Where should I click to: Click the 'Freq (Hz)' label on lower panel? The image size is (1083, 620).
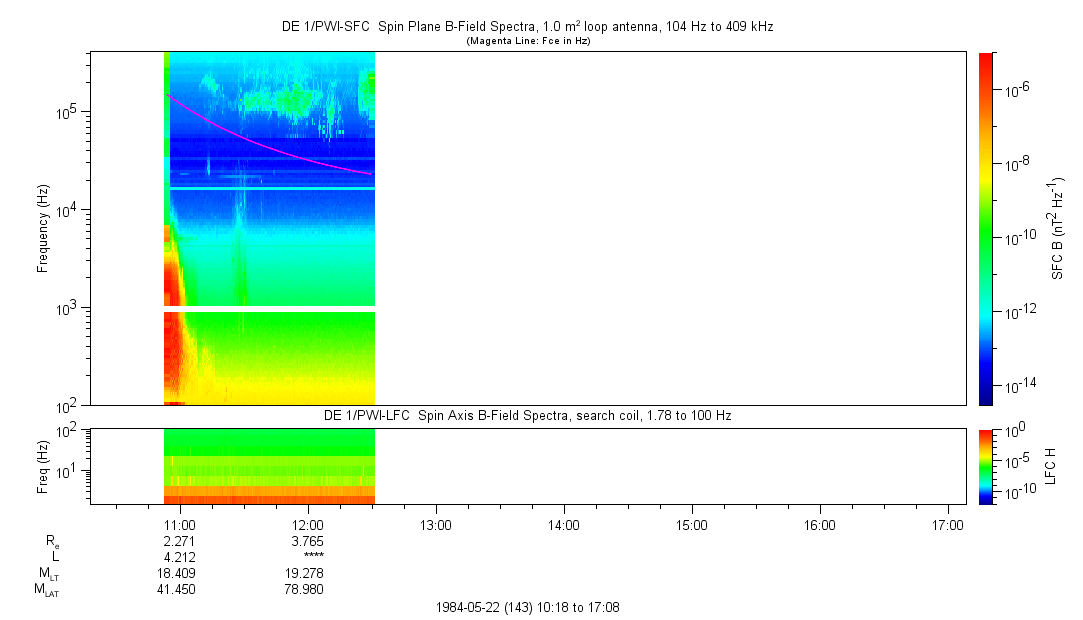point(43,465)
